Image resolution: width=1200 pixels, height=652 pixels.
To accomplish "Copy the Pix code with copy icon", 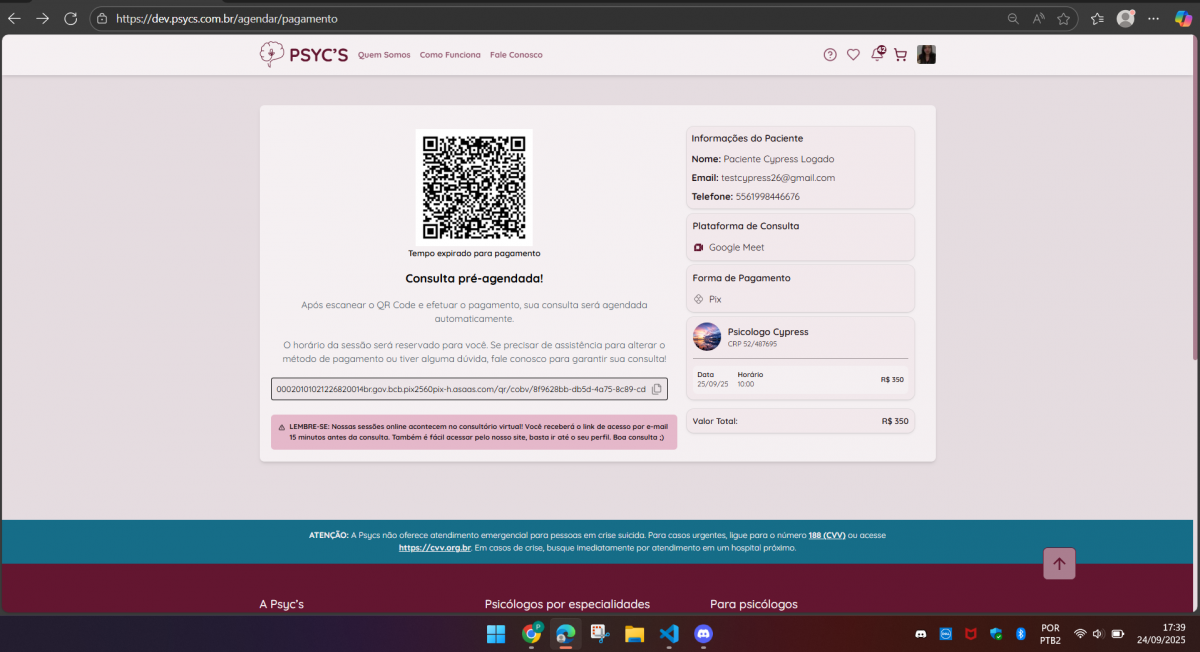I will [657, 389].
